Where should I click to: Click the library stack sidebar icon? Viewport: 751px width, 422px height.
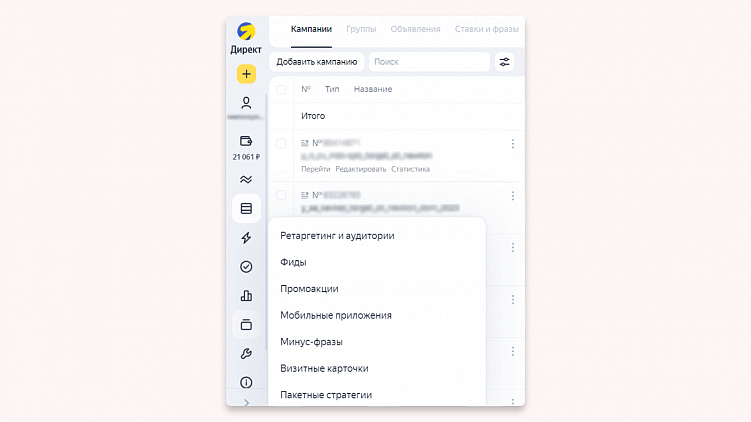pyautogui.click(x=246, y=325)
